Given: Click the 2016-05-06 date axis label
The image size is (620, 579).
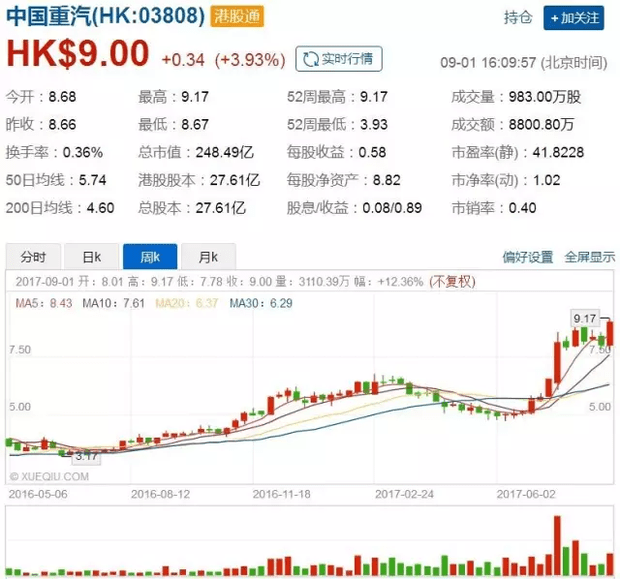Looking at the screenshot, I should point(38,494).
